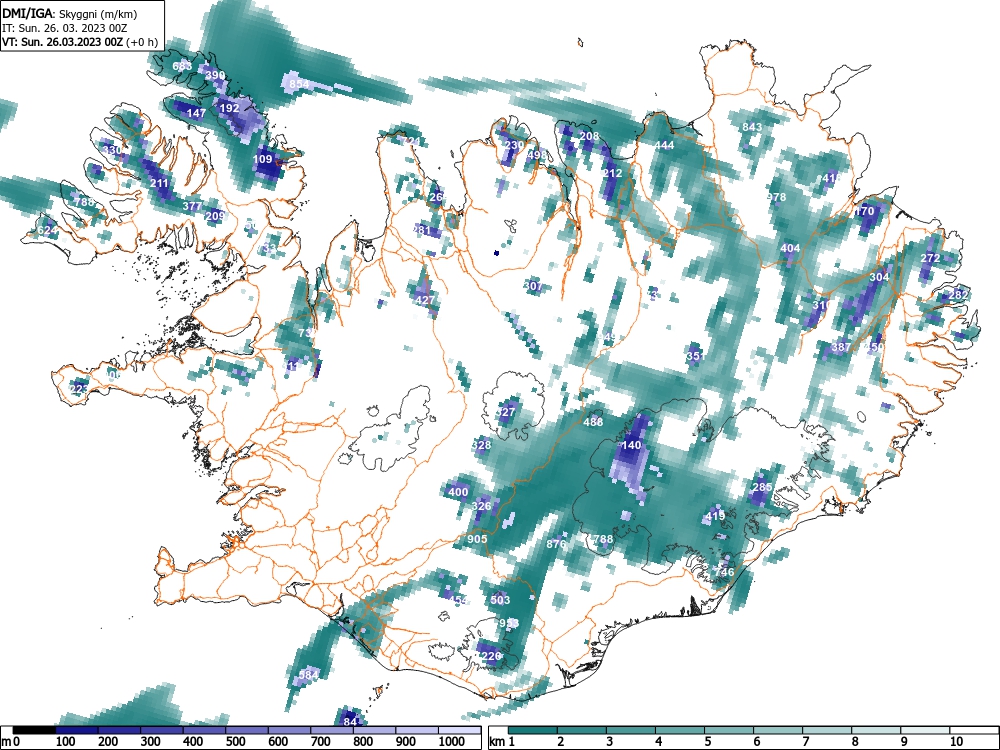The height and width of the screenshot is (750, 1000).
Task: Click the 488 visibility value
Action: 593,422
